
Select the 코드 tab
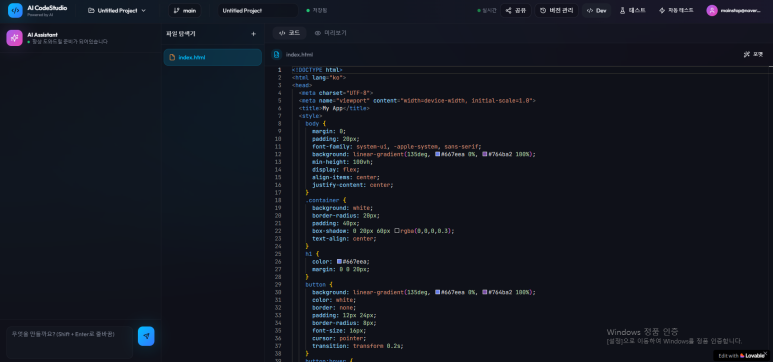tap(289, 33)
